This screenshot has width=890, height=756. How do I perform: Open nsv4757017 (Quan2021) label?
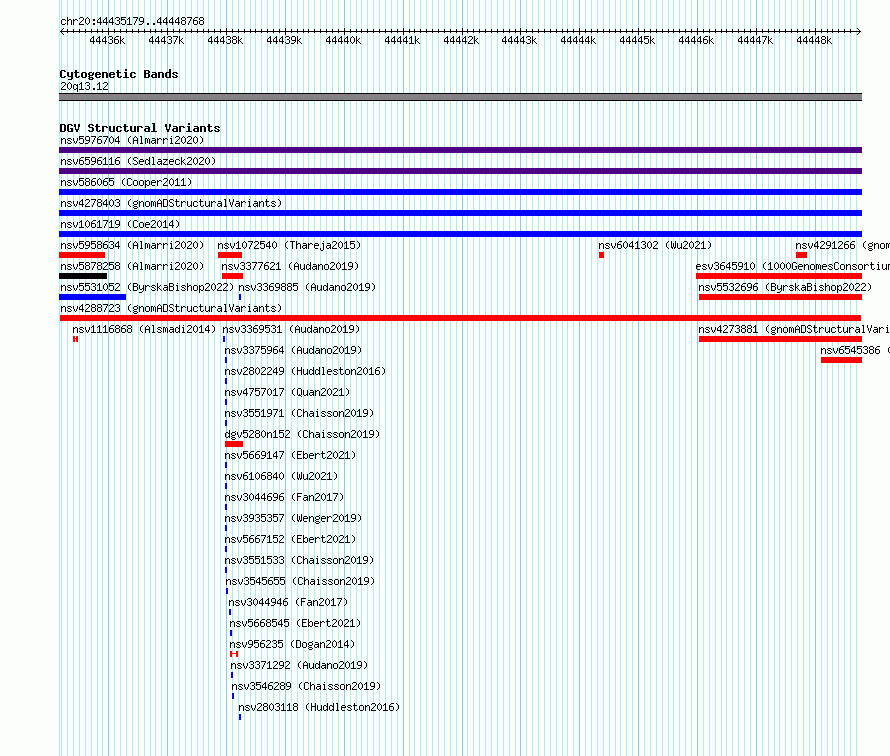(x=287, y=392)
